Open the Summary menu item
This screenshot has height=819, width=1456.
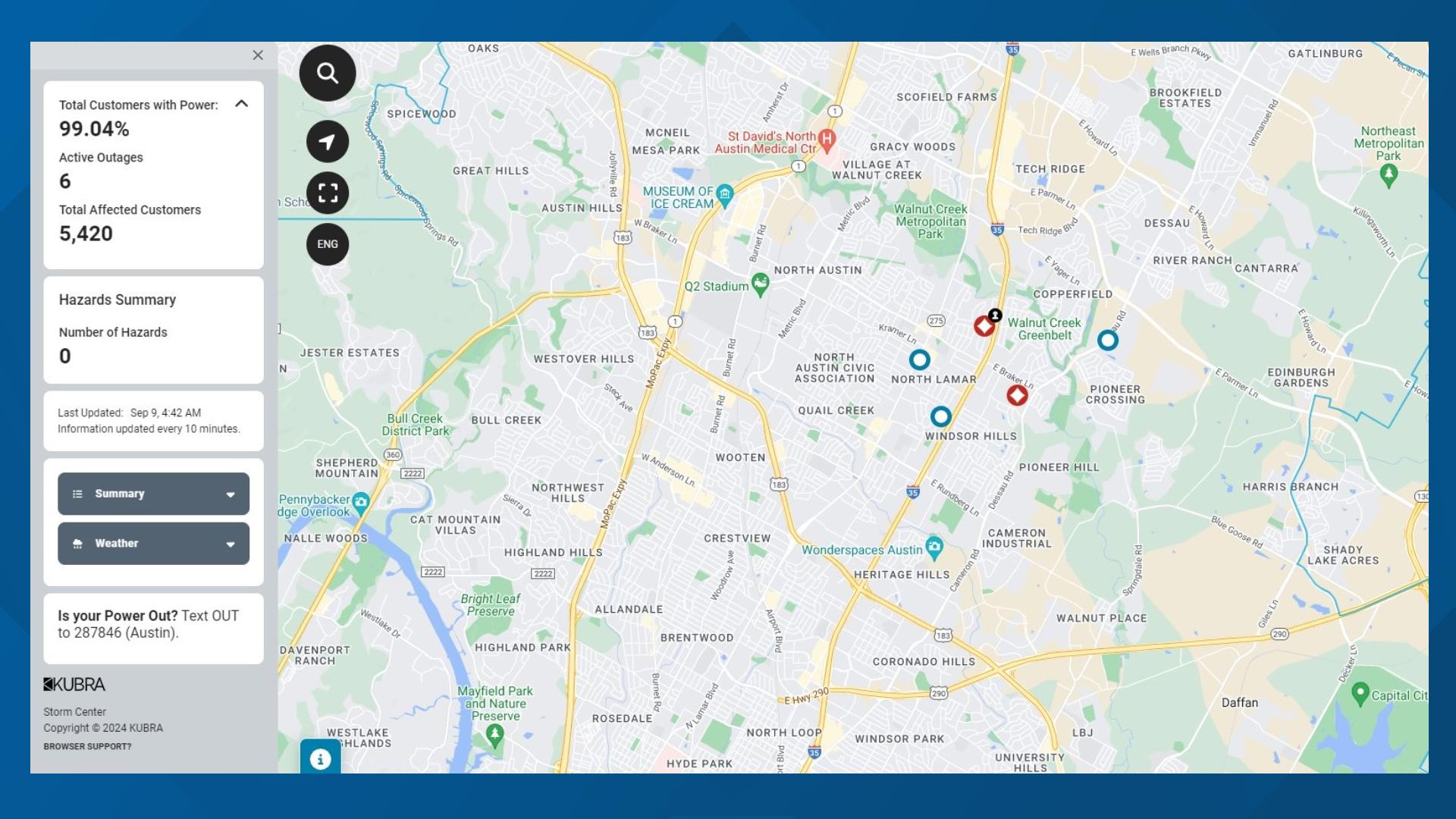point(152,493)
